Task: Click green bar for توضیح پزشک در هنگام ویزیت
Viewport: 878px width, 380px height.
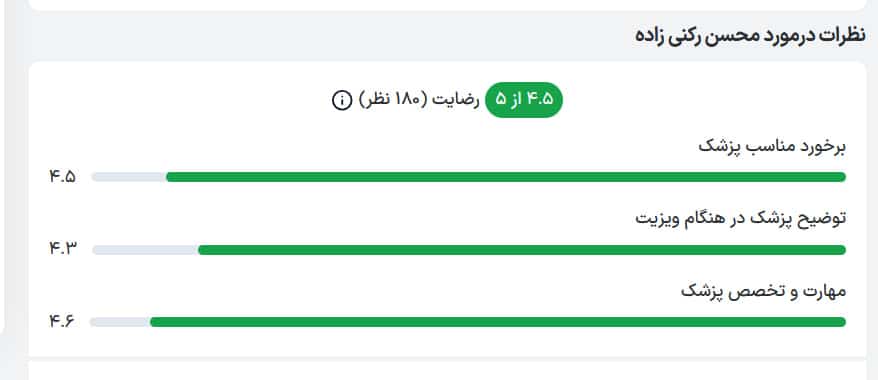Action: click(522, 250)
